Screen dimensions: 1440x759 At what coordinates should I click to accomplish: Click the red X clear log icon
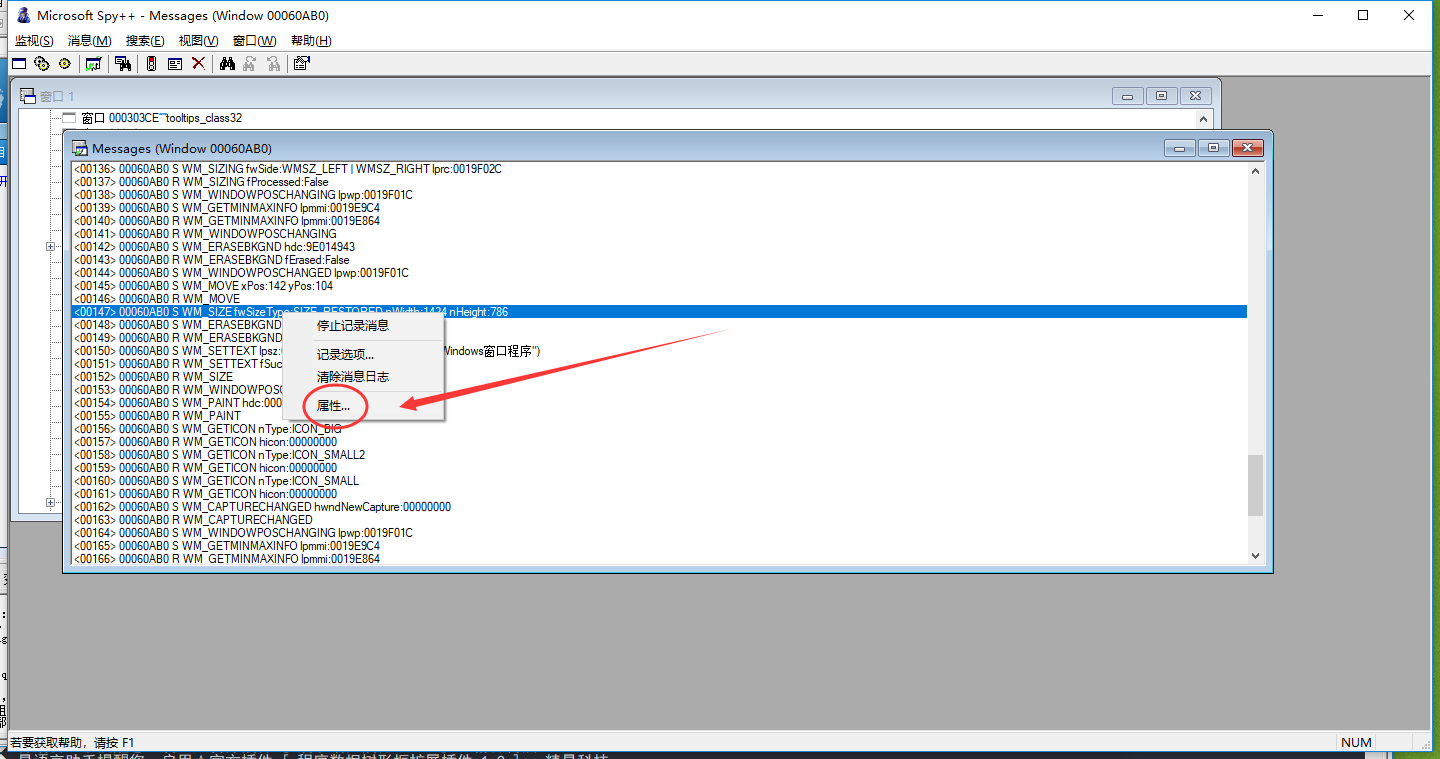(x=198, y=64)
